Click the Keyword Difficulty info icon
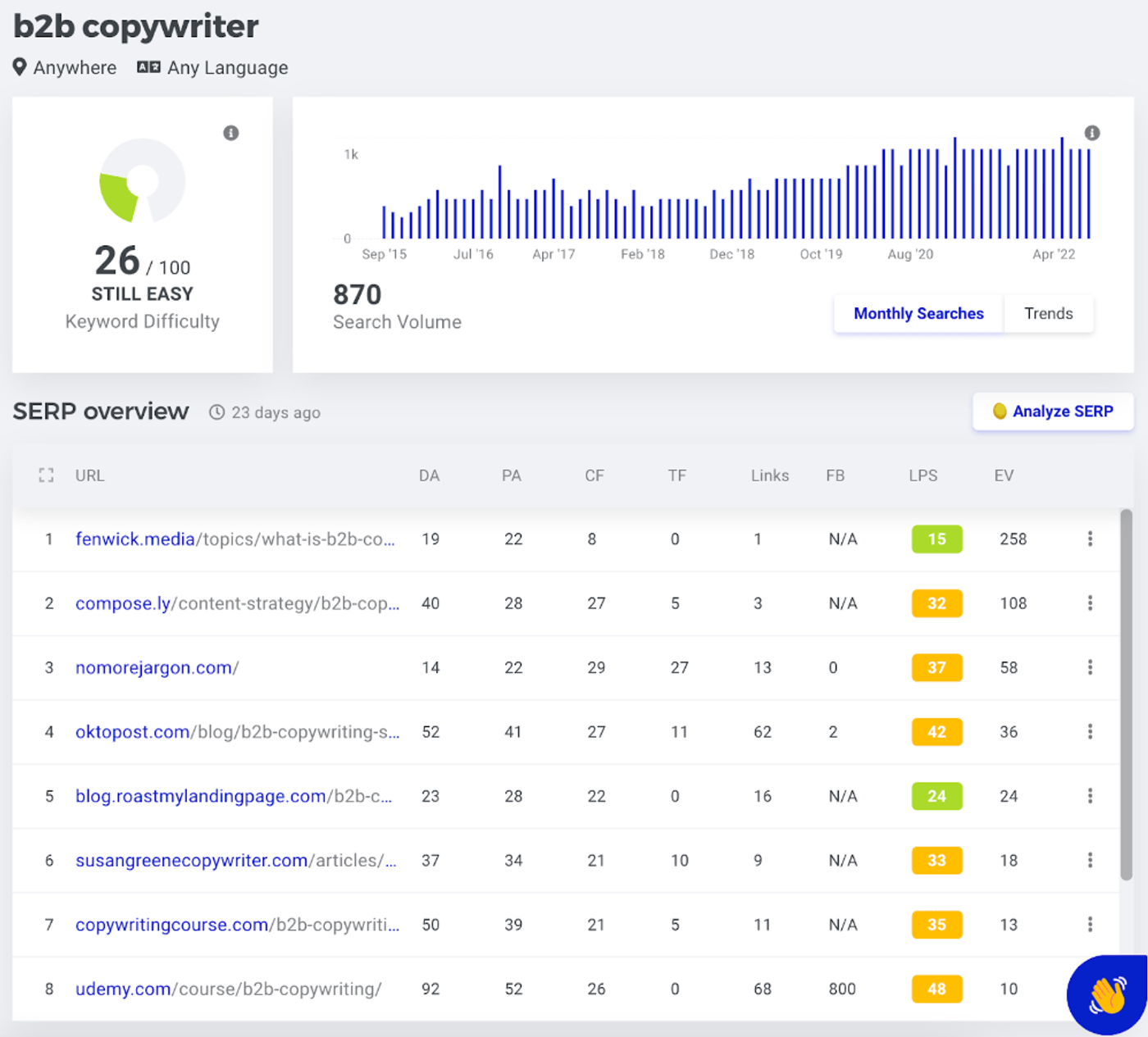The width and height of the screenshot is (1148, 1037). click(x=231, y=133)
